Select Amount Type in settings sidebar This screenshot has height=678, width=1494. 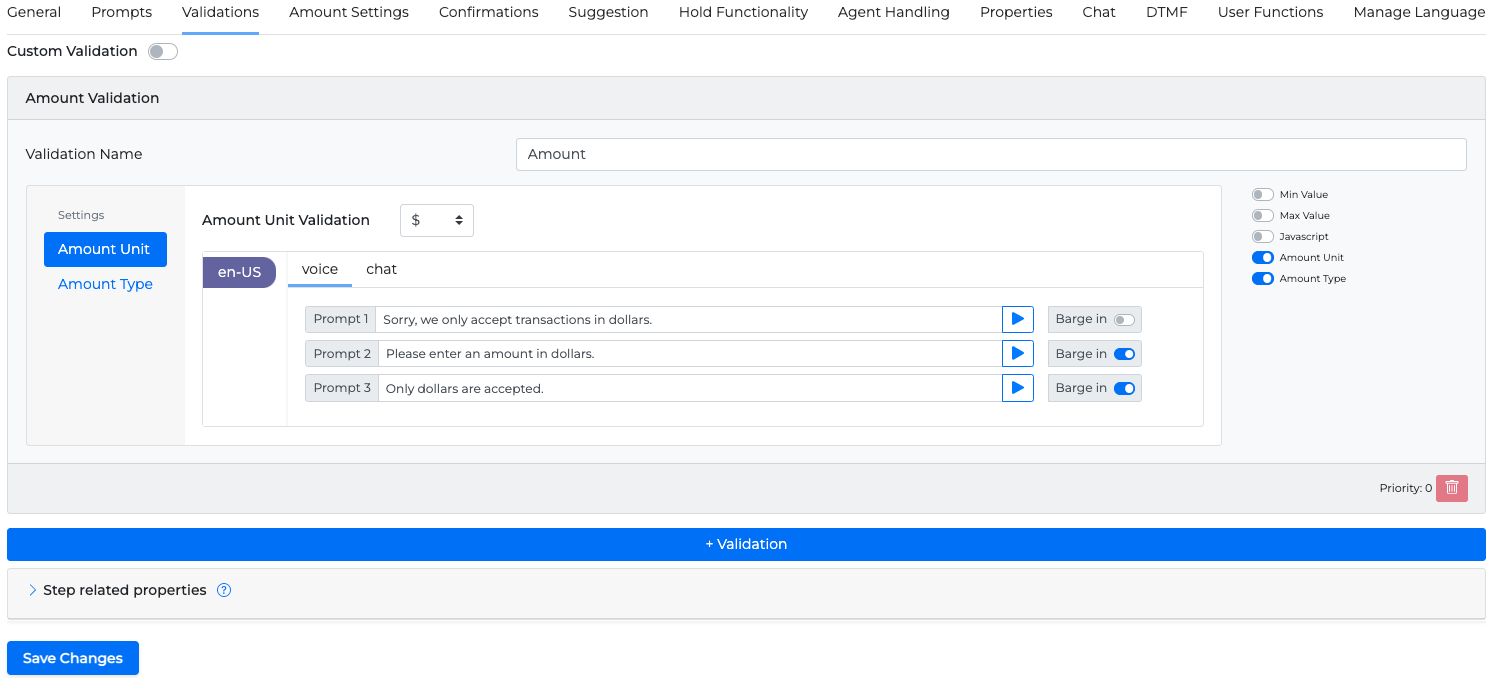click(x=105, y=284)
